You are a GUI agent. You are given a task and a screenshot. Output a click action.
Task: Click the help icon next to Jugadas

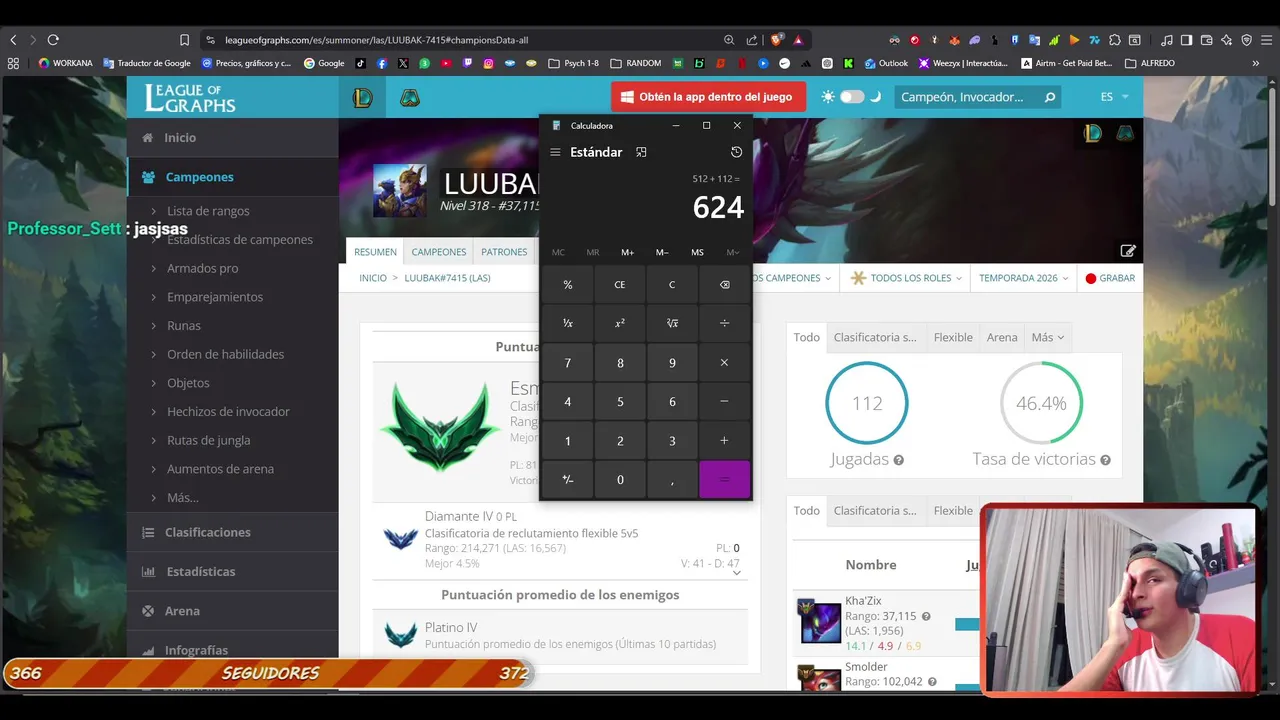(898, 460)
